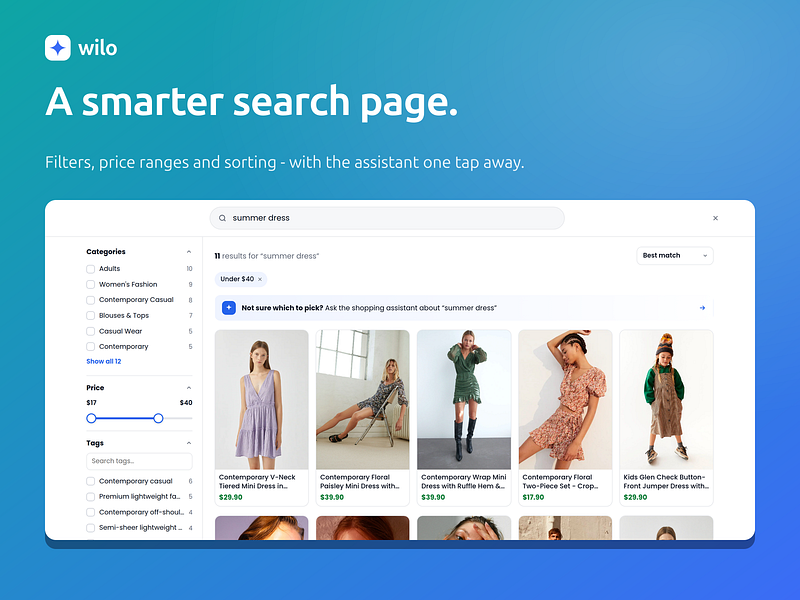Open the Best match sort dropdown
Image resolution: width=800 pixels, height=600 pixels.
click(674, 256)
